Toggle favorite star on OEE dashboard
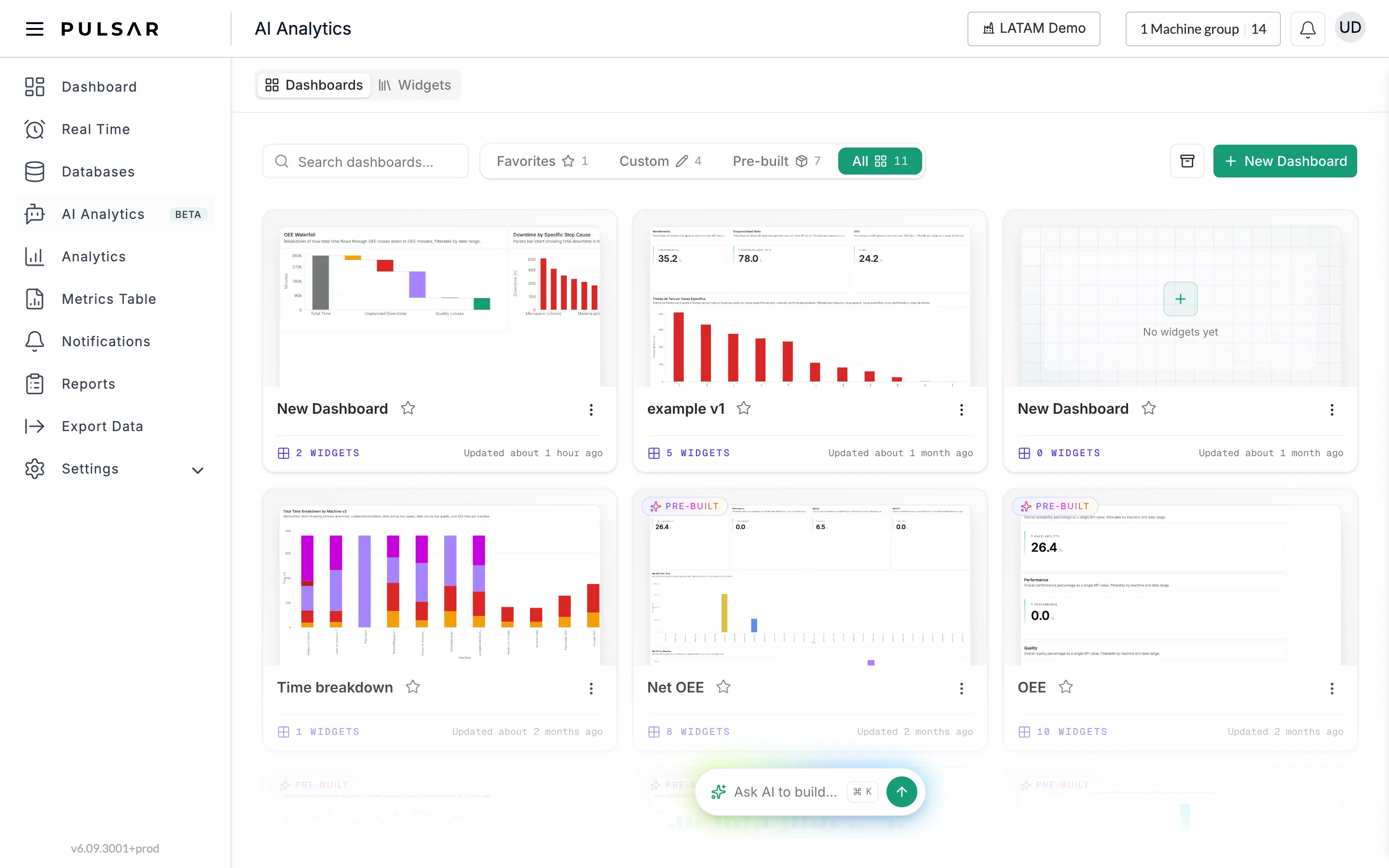The image size is (1389, 868). point(1066,687)
